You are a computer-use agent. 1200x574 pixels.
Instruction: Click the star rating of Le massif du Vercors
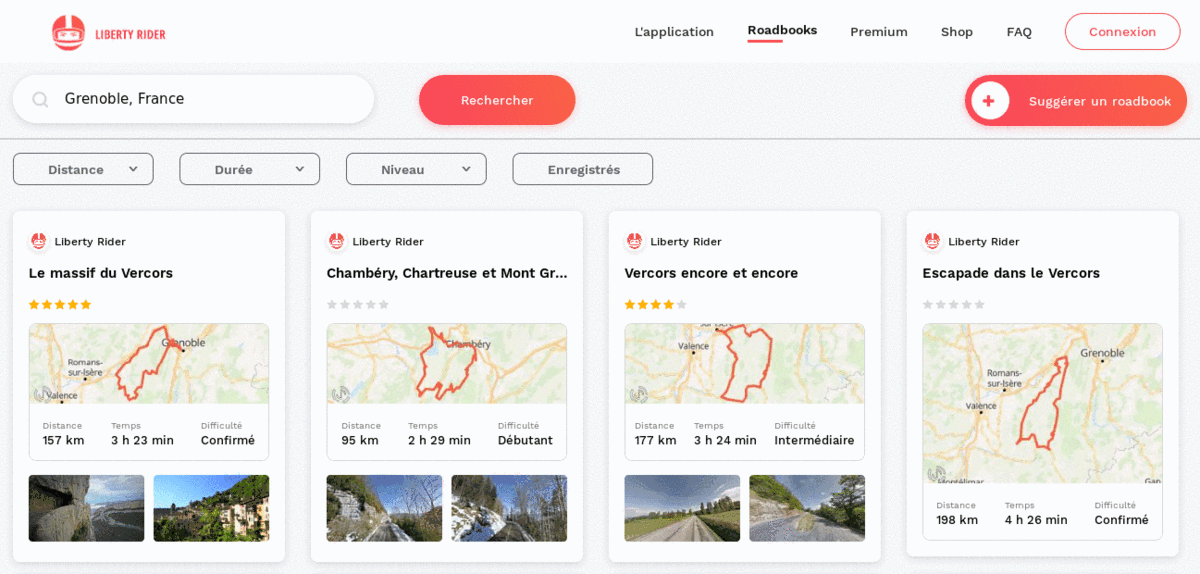pos(60,304)
